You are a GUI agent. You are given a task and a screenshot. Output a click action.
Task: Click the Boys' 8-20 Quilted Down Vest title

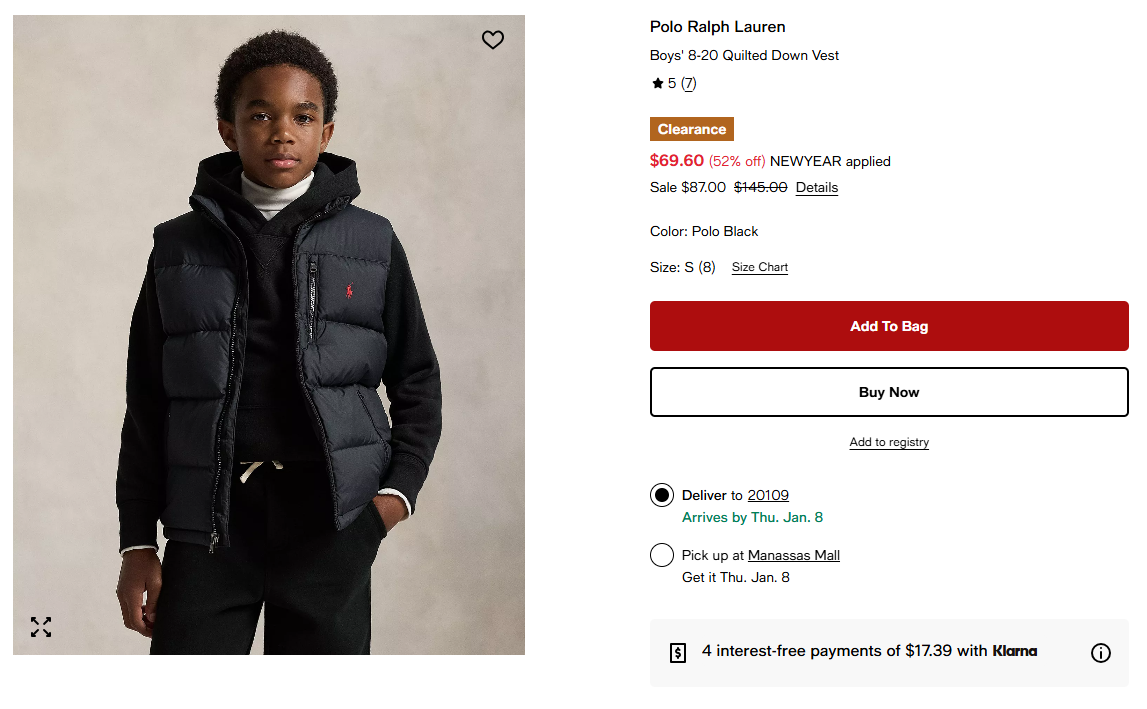[744, 56]
